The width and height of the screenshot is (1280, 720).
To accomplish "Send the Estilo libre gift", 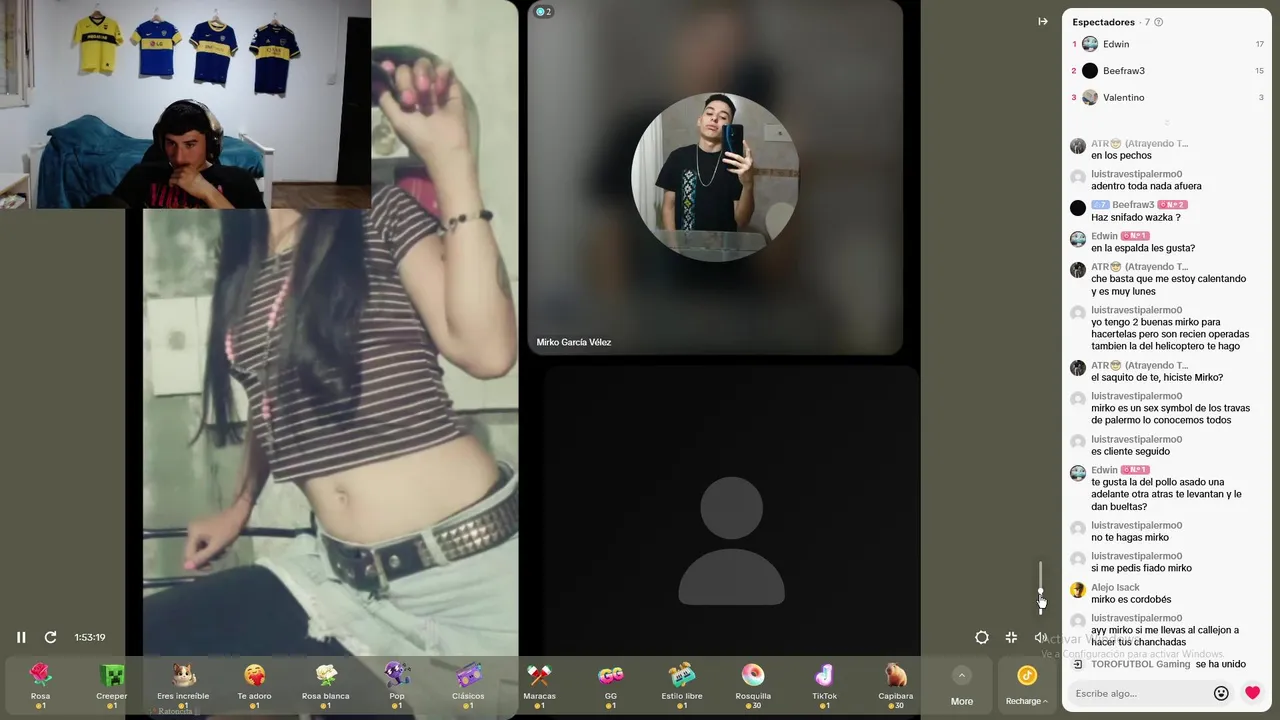I will coord(682,685).
